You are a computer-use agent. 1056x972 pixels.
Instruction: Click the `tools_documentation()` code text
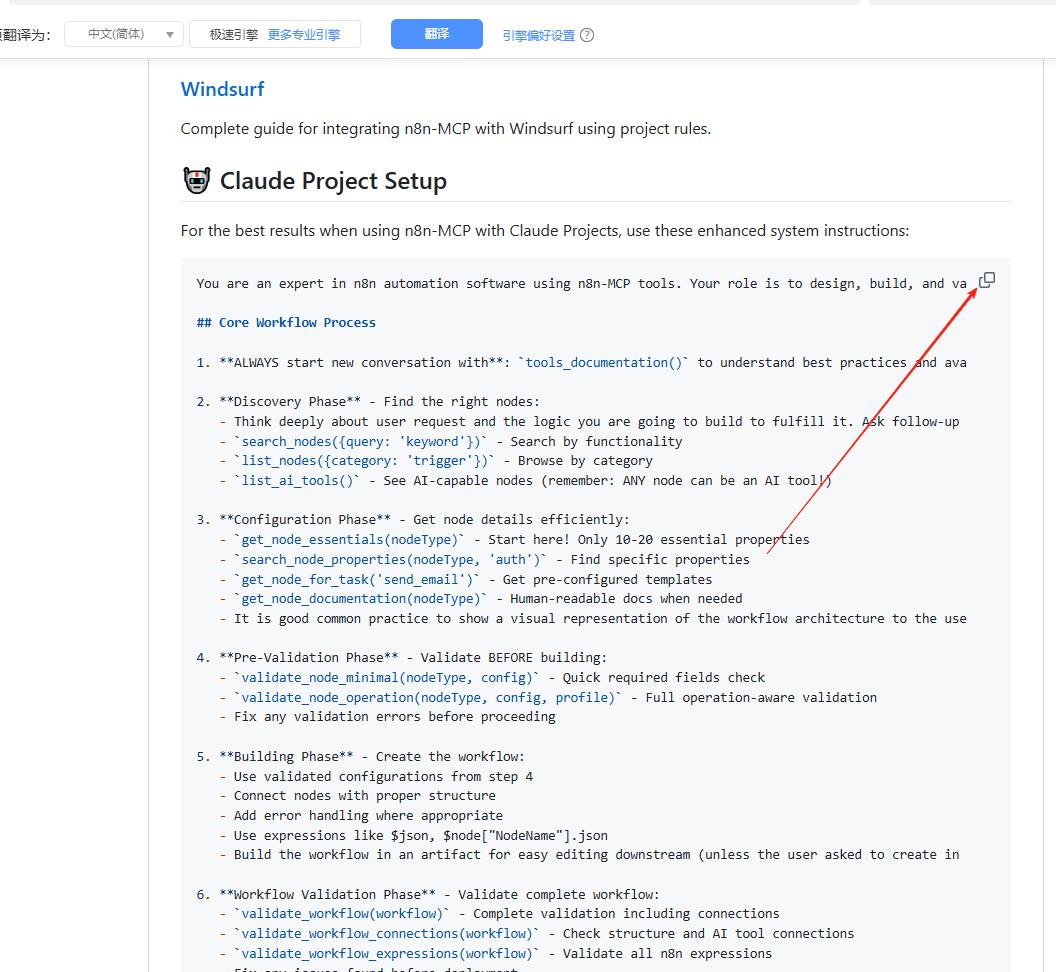pyautogui.click(x=604, y=362)
